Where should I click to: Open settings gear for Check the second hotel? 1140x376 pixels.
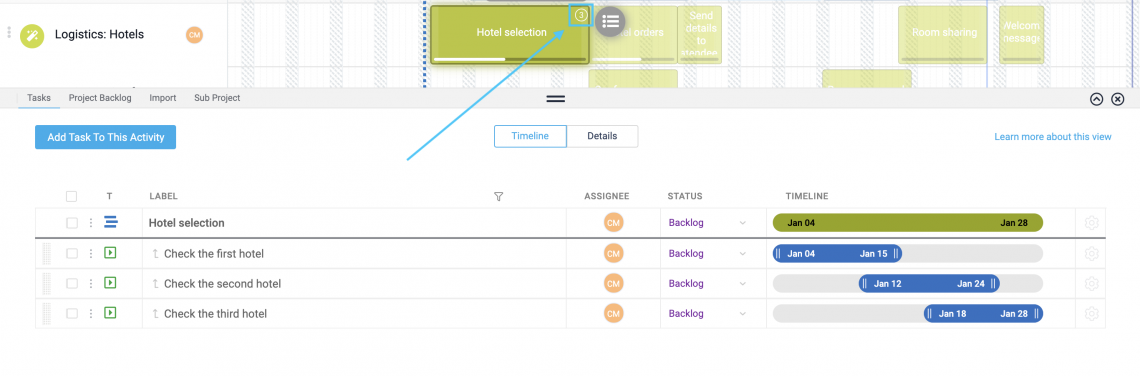pos(1091,284)
